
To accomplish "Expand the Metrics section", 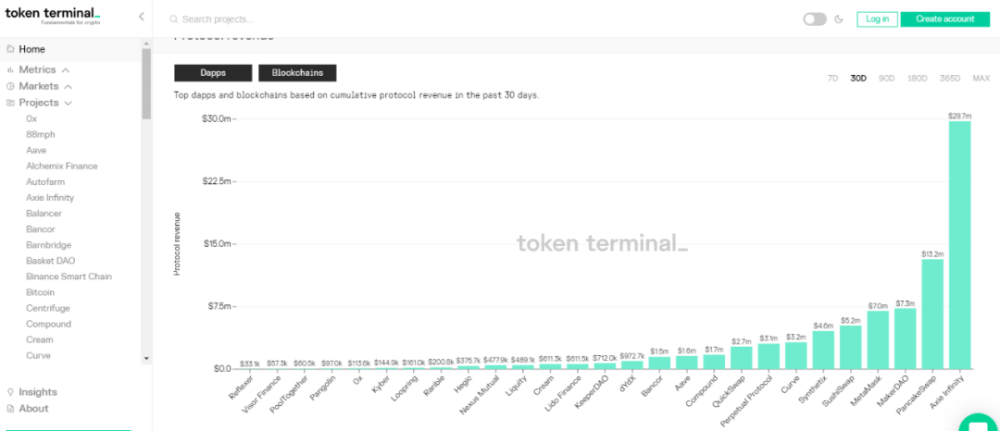I will (x=66, y=70).
